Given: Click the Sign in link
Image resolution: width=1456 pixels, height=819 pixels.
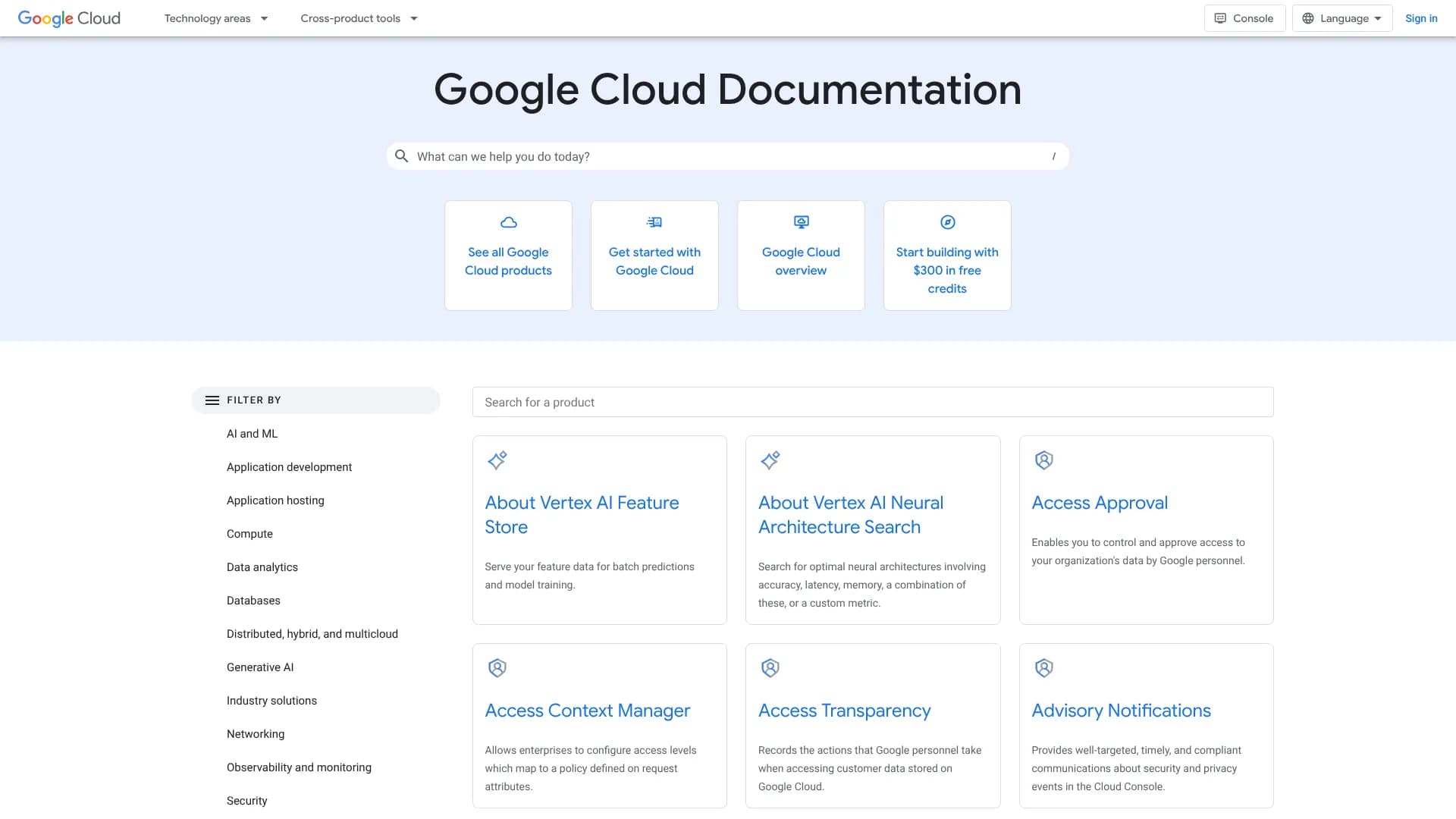Looking at the screenshot, I should coord(1421,18).
